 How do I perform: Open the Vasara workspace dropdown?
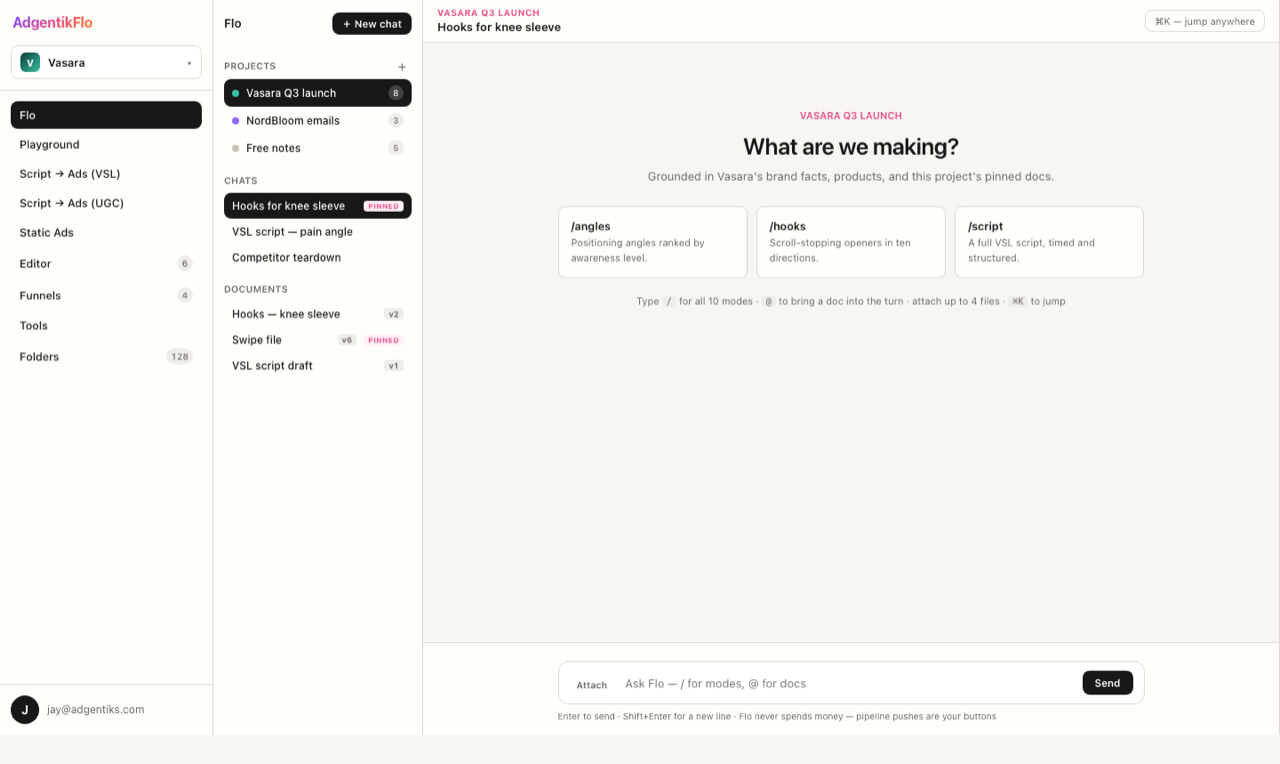pos(106,62)
